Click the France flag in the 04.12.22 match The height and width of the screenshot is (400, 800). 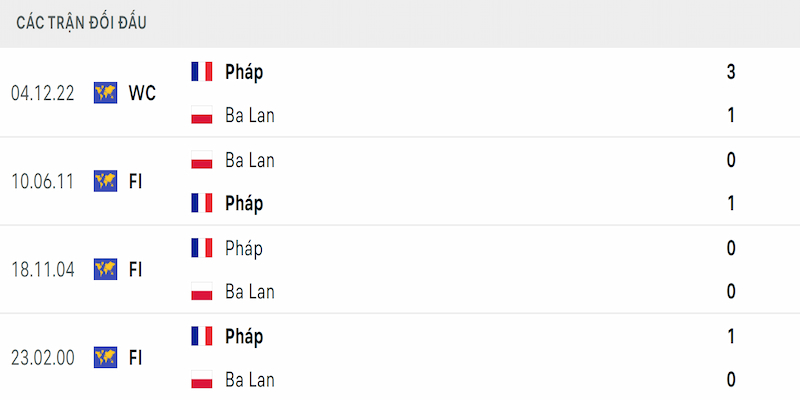(202, 71)
